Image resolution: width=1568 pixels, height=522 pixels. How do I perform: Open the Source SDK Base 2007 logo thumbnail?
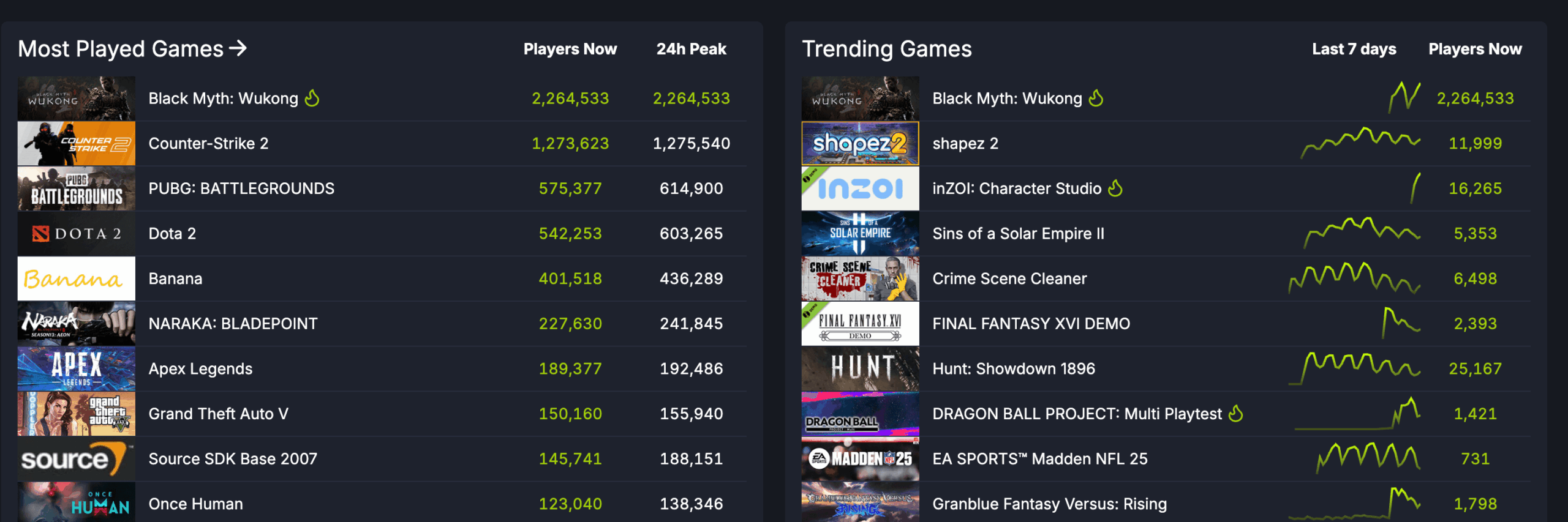tap(77, 458)
